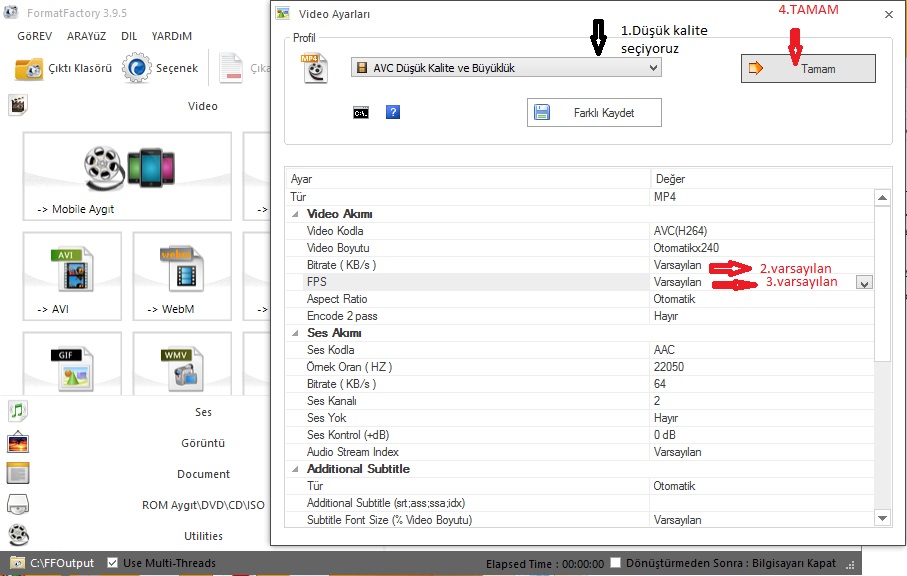Select the Ses Yok row
This screenshot has height=576, width=907.
click(580, 418)
